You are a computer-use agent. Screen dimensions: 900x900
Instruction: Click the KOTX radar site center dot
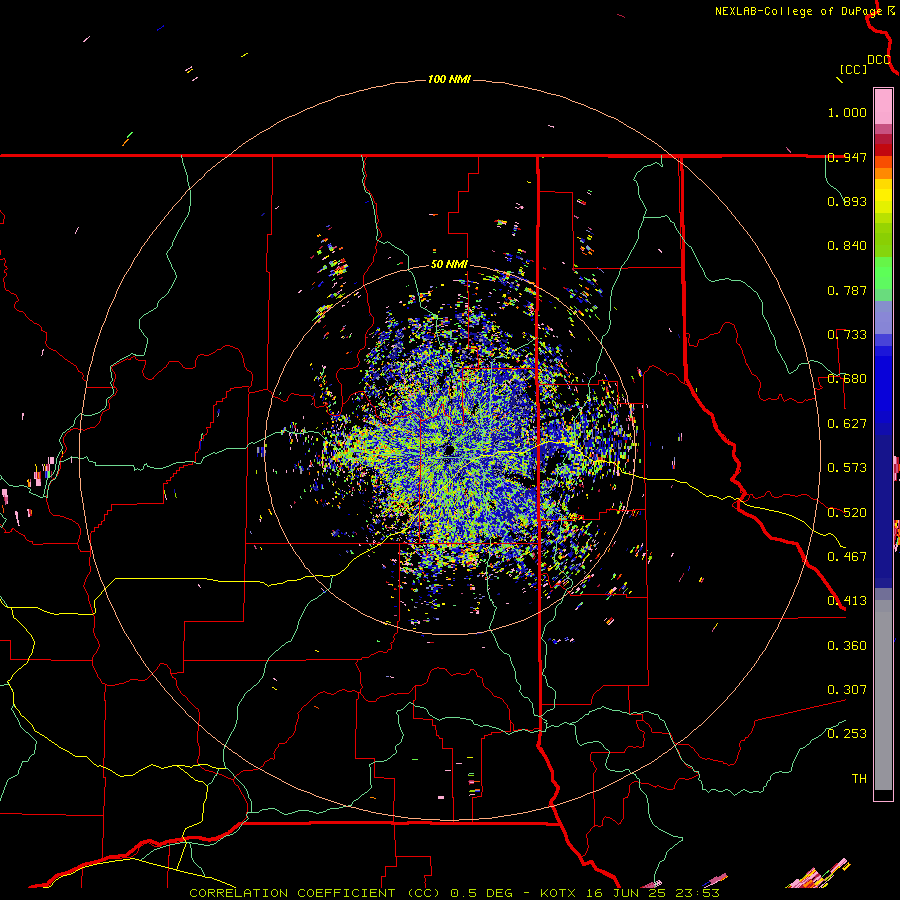point(449,450)
